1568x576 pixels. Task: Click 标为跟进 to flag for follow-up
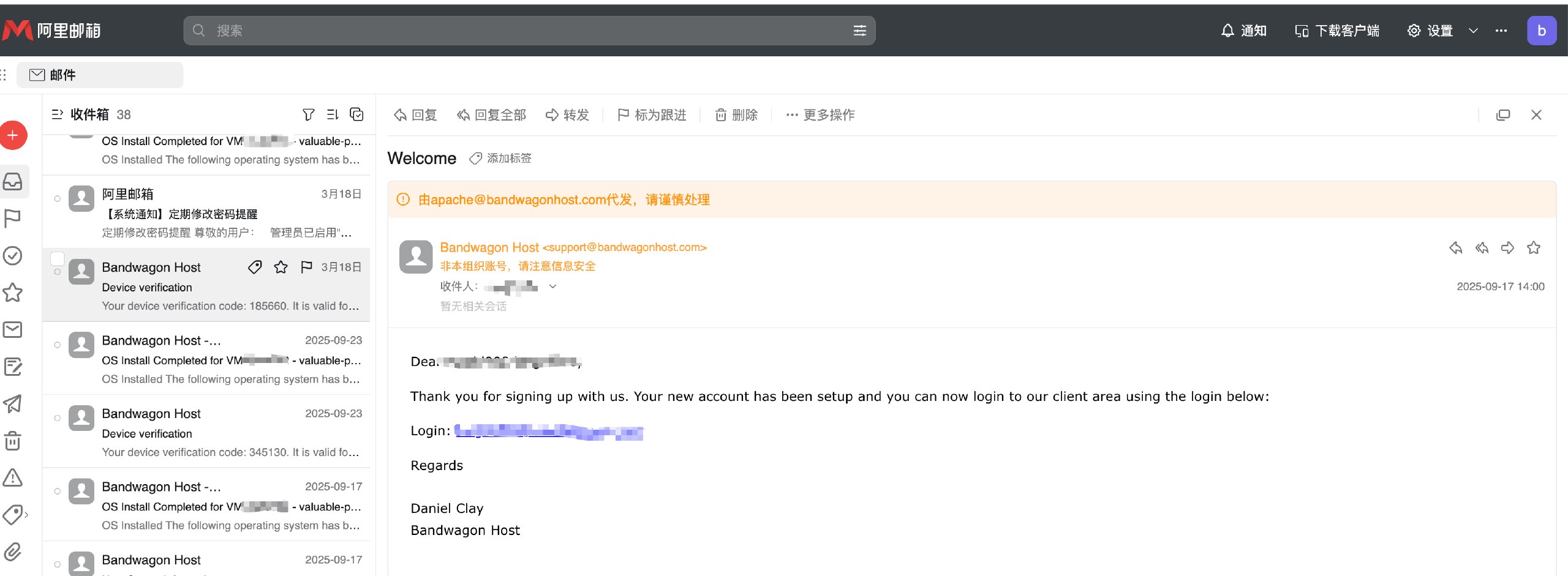[x=652, y=115]
